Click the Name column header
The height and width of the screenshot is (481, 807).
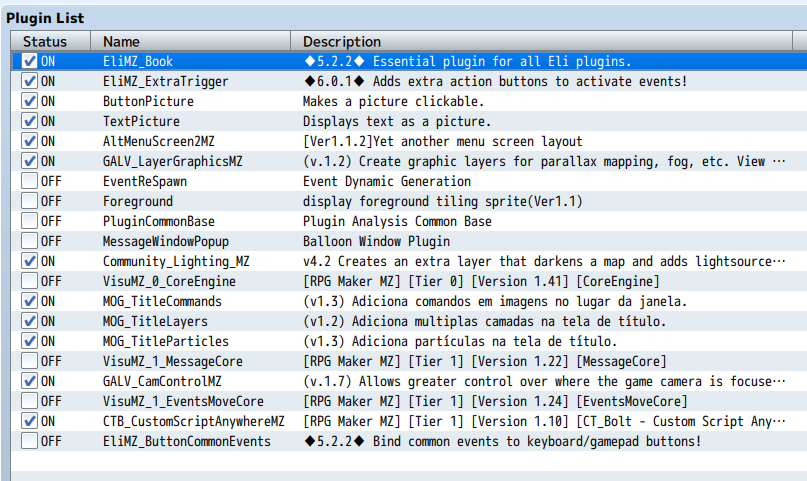point(190,41)
